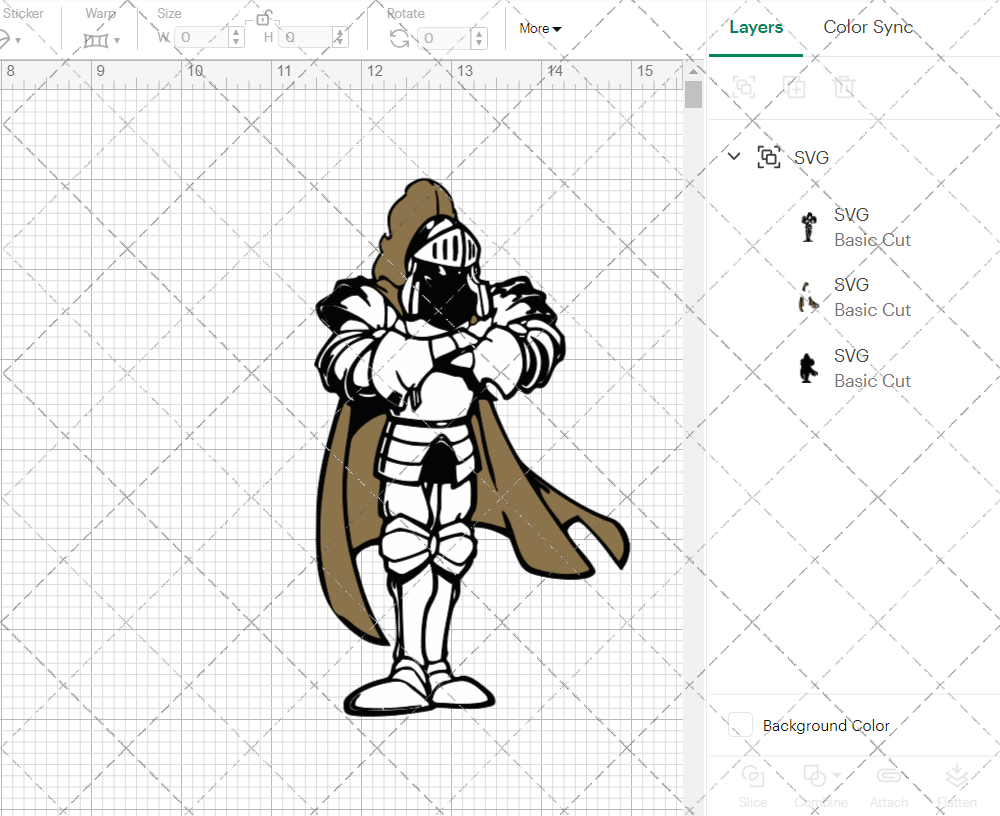Open the More dropdown

[539, 28]
